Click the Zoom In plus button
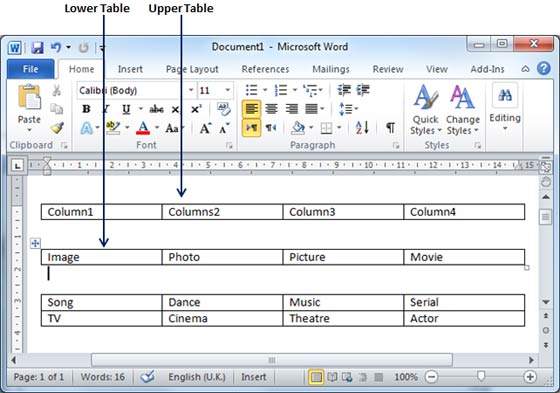 click(530, 377)
